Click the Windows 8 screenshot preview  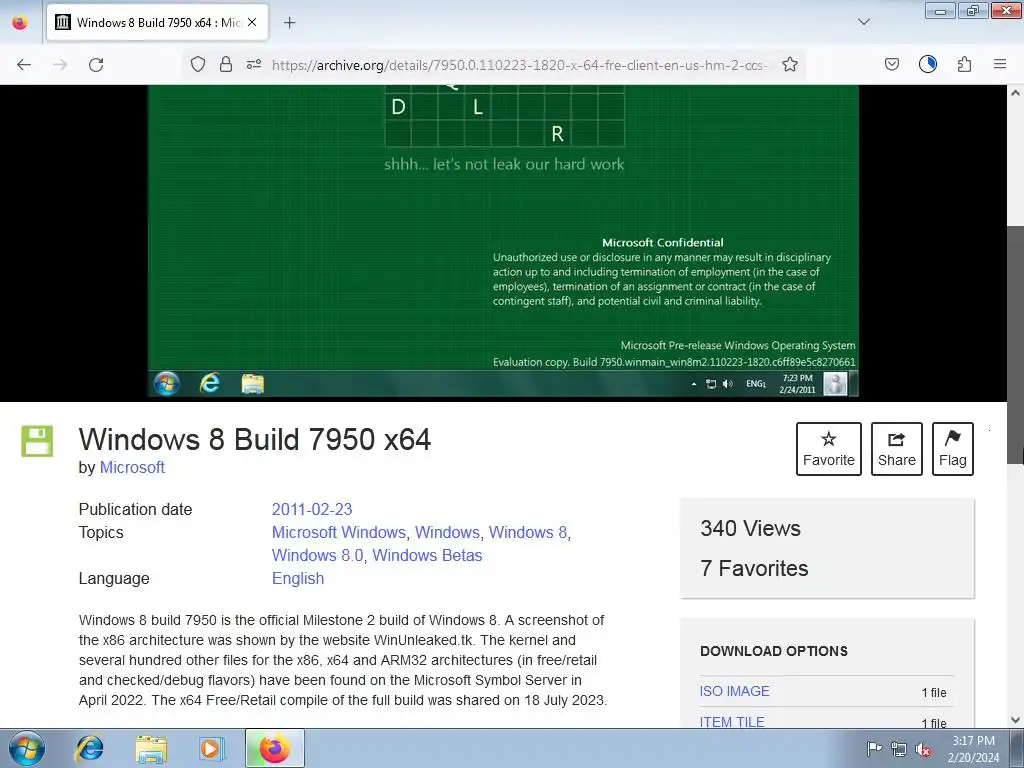coord(503,242)
